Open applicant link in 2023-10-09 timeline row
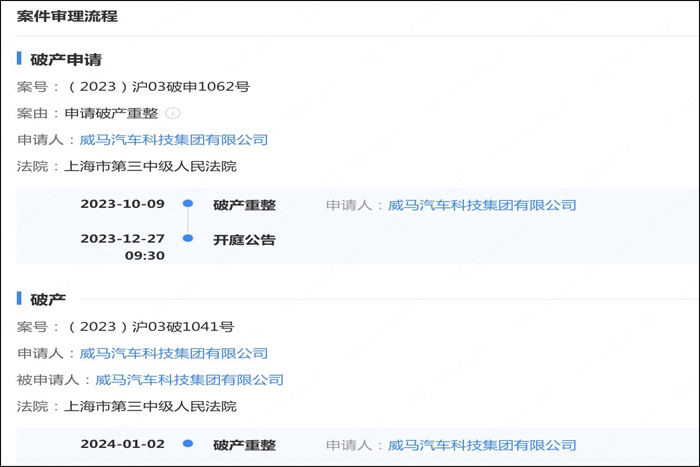The width and height of the screenshot is (700, 467). click(x=482, y=205)
